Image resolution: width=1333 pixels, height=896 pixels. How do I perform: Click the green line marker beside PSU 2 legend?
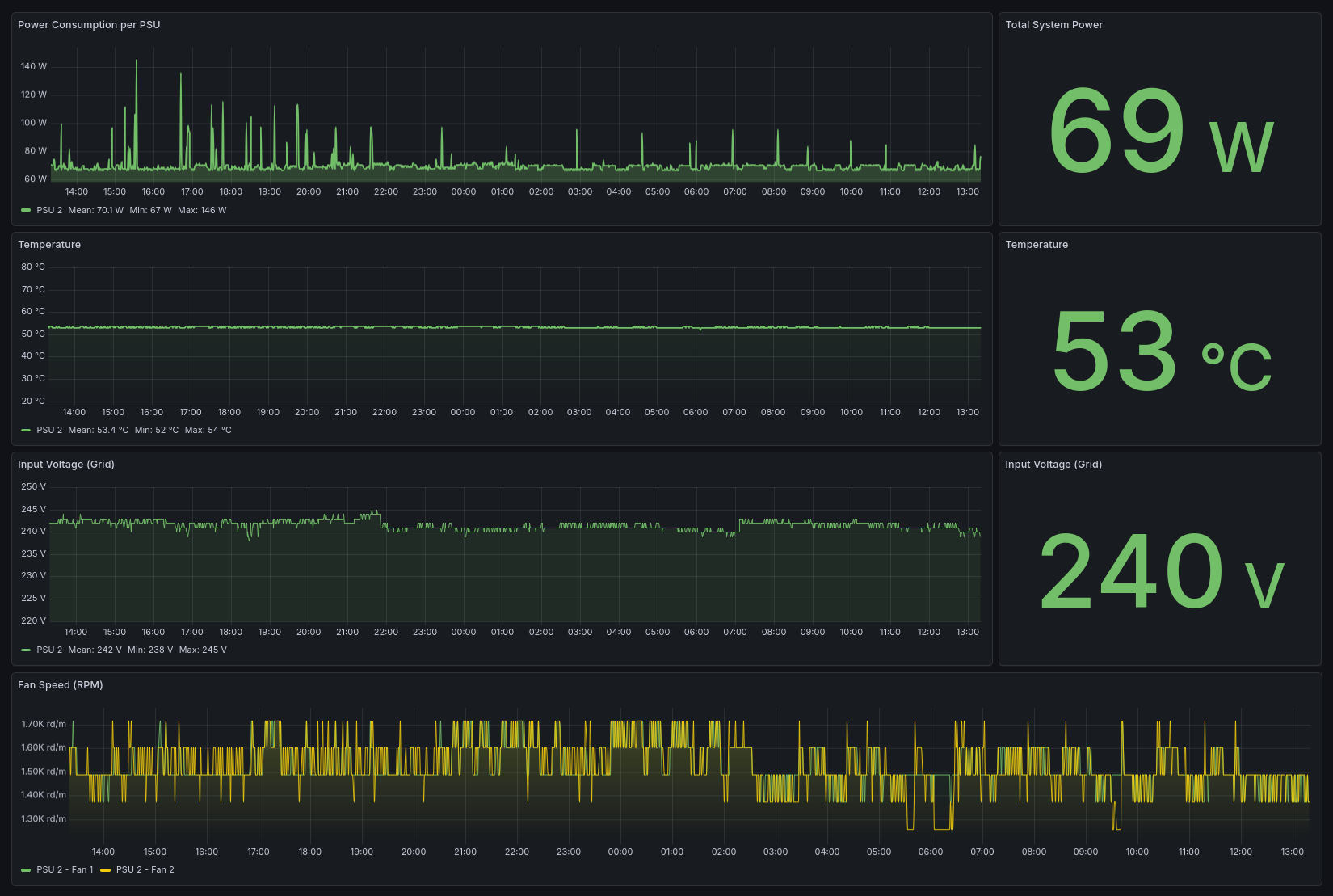tap(25, 209)
